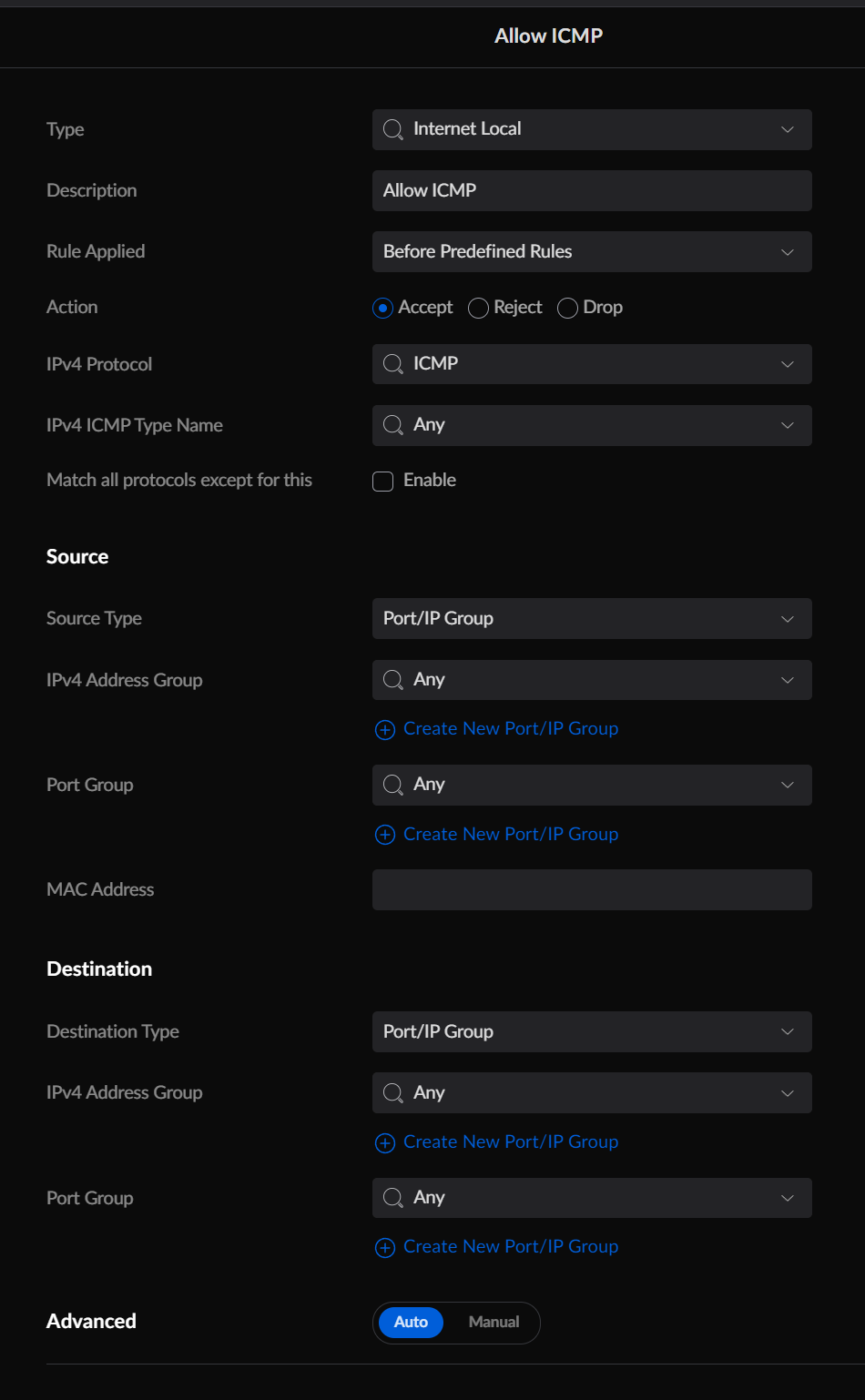Click search icon in Source IPv4 Address Group
The image size is (865, 1400).
click(392, 680)
